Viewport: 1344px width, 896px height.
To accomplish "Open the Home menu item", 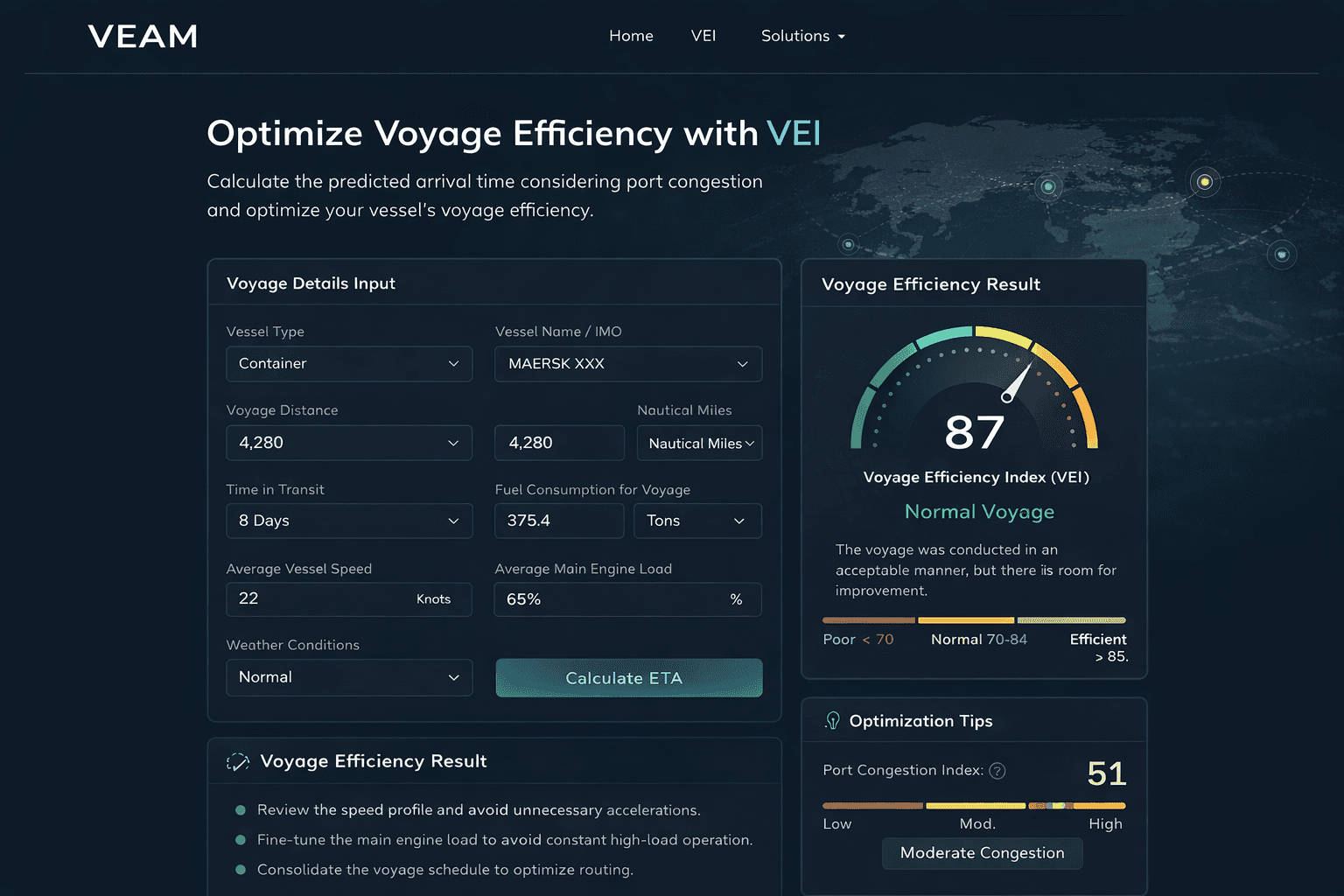I will [631, 36].
